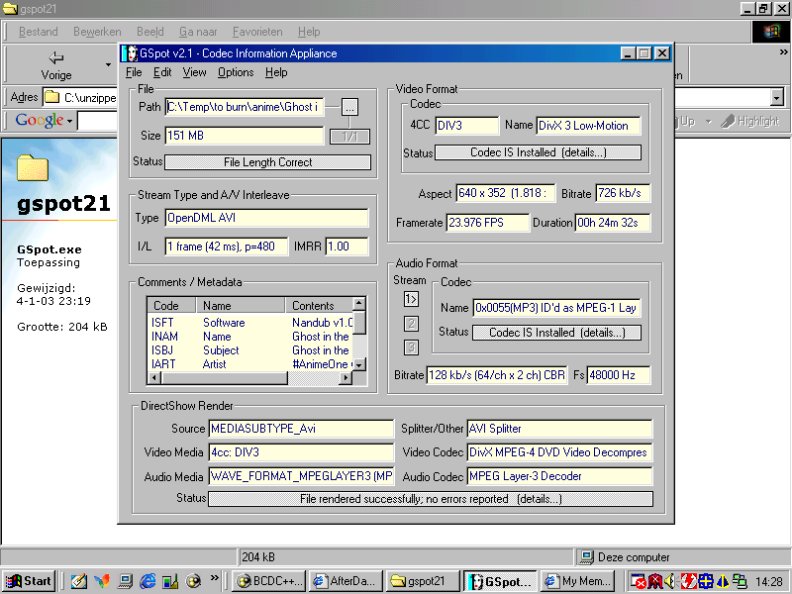Open the Explorer address bar dropdown

pyautogui.click(x=777, y=97)
